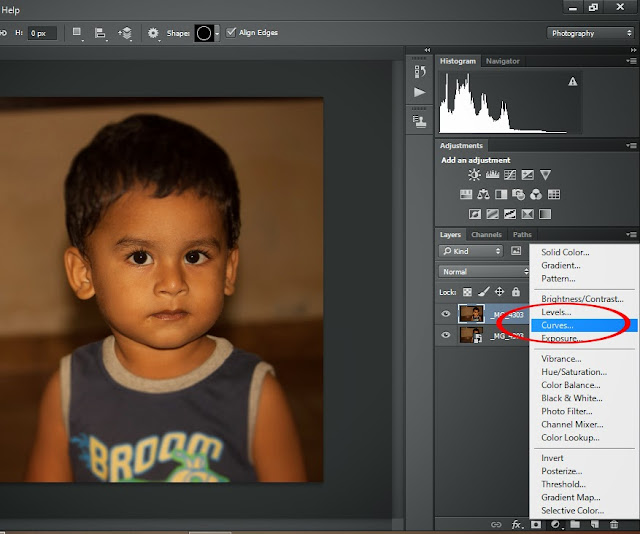Click the Add layer mask icon

(536, 523)
